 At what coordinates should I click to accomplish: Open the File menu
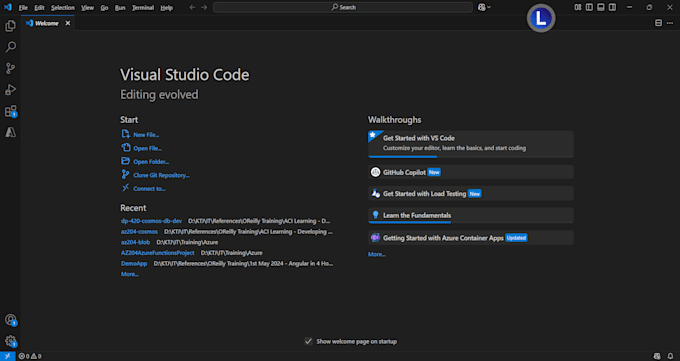pos(23,8)
